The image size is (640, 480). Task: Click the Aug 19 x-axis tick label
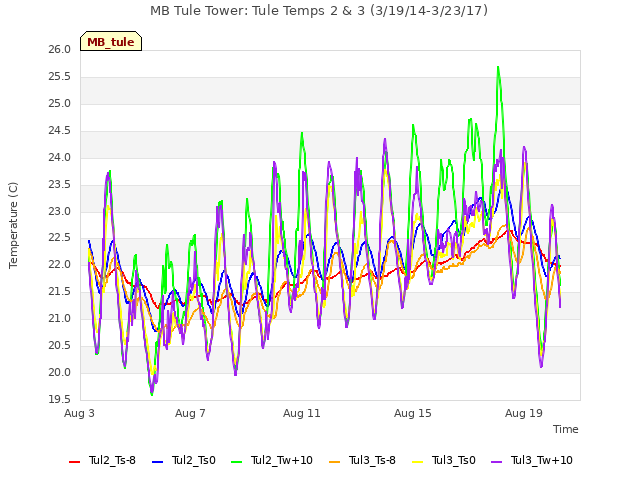(524, 413)
